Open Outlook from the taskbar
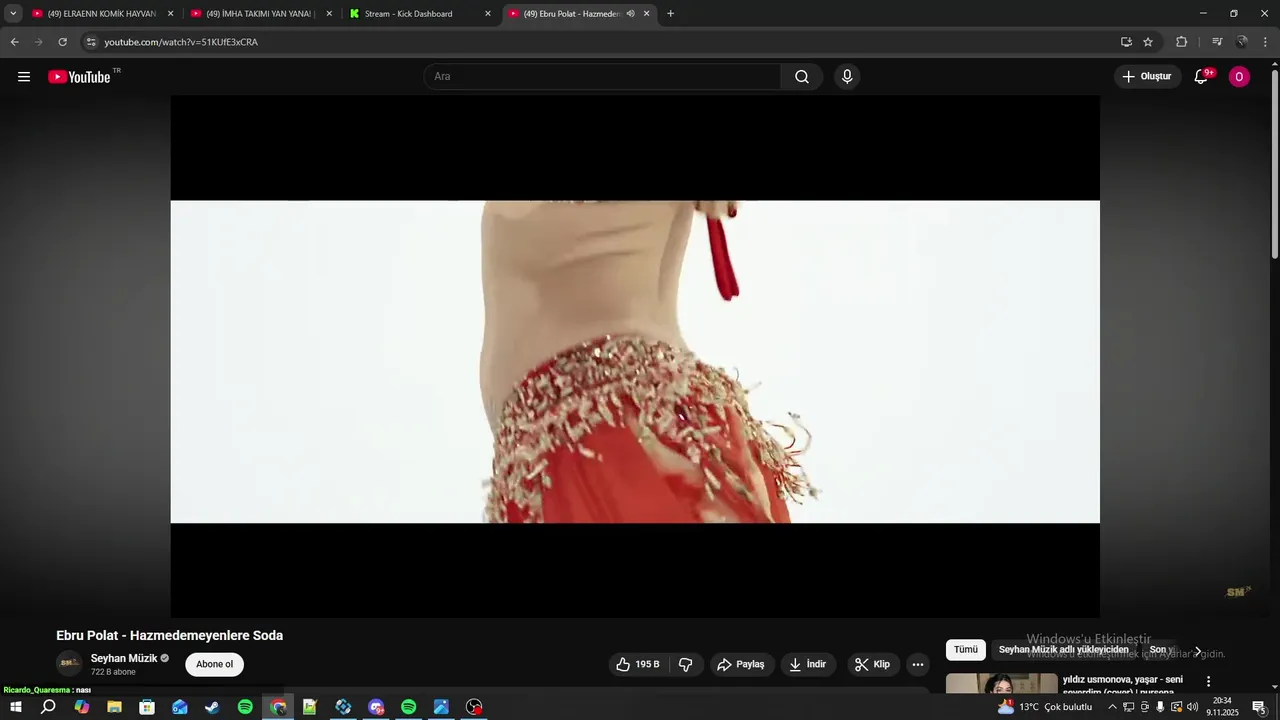 coord(180,707)
